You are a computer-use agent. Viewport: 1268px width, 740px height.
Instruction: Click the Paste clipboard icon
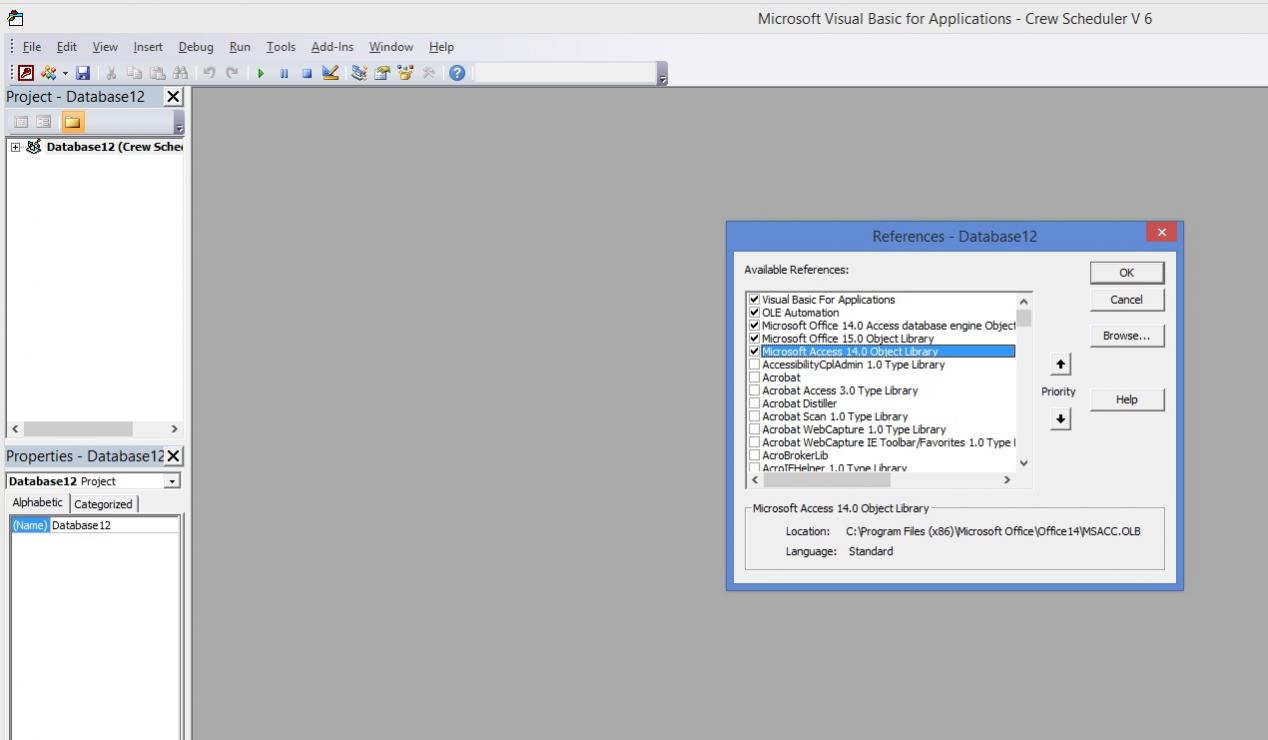click(157, 73)
